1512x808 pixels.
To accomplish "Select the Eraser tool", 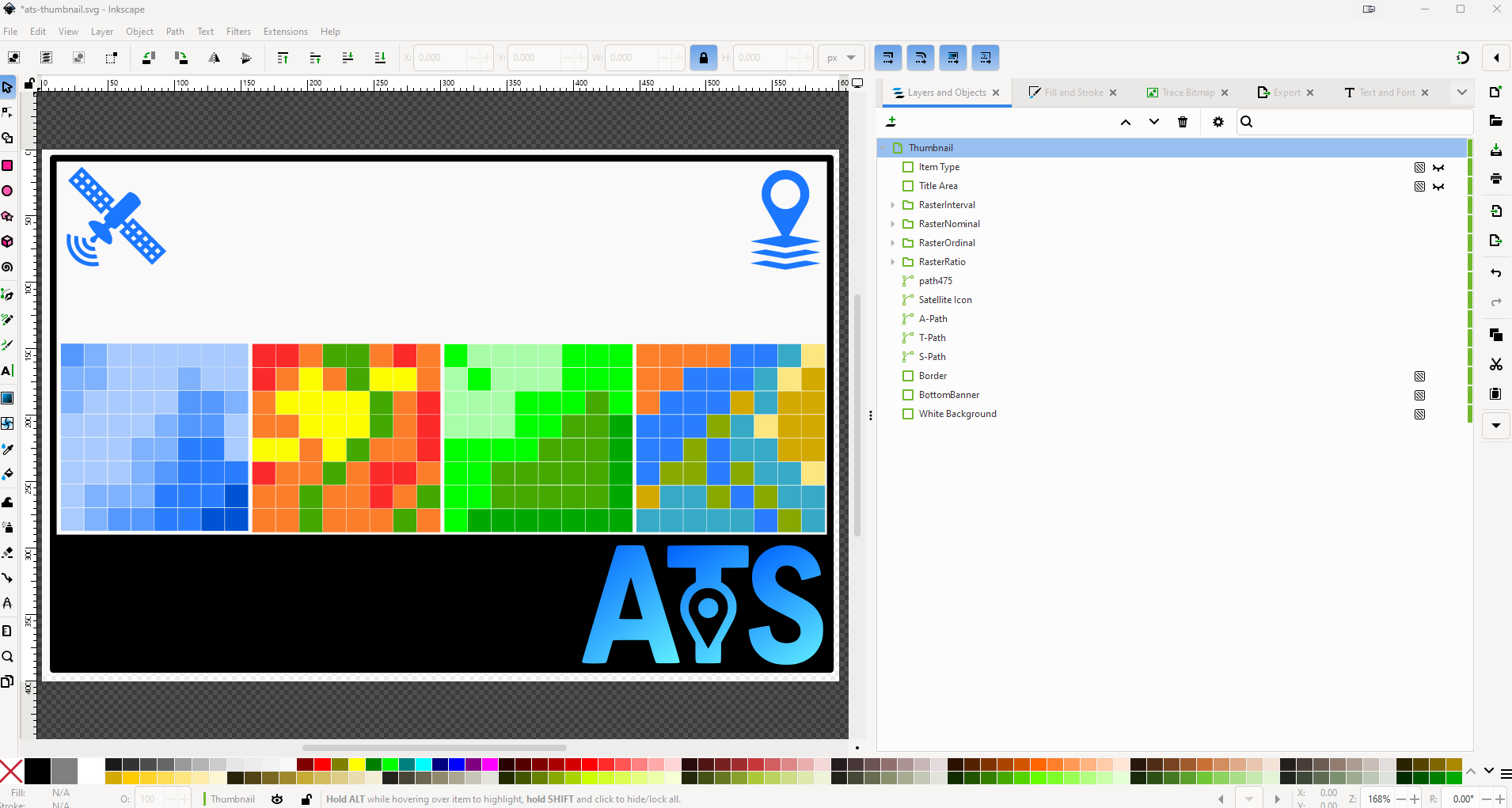I will click(x=8, y=552).
